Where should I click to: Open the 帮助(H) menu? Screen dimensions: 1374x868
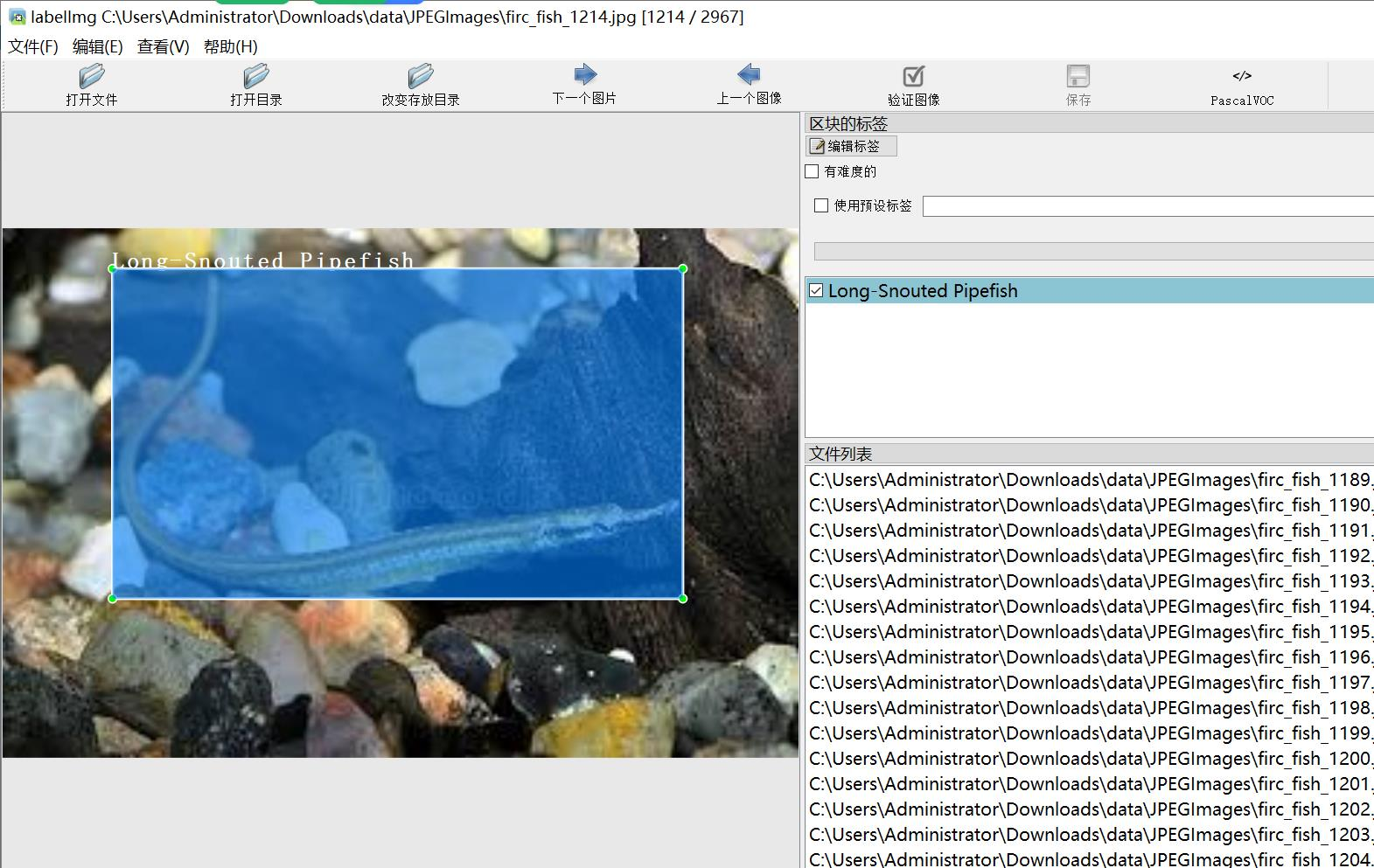tap(231, 46)
